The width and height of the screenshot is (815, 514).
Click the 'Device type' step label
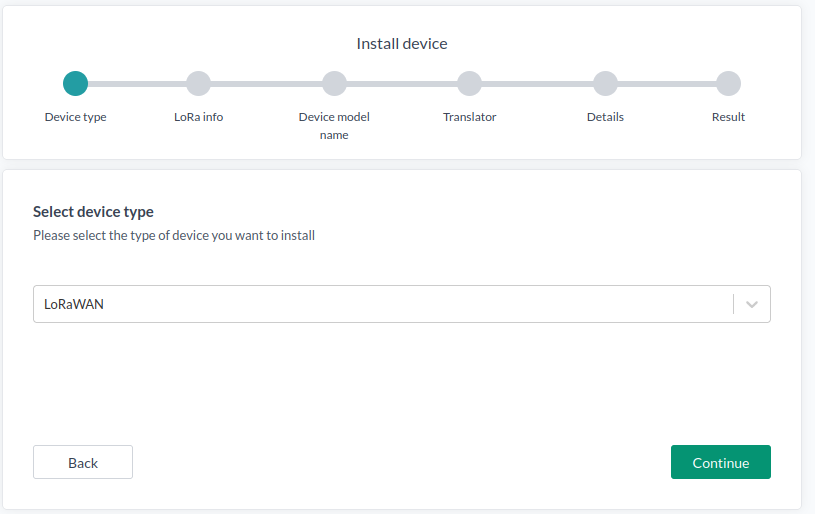75,117
